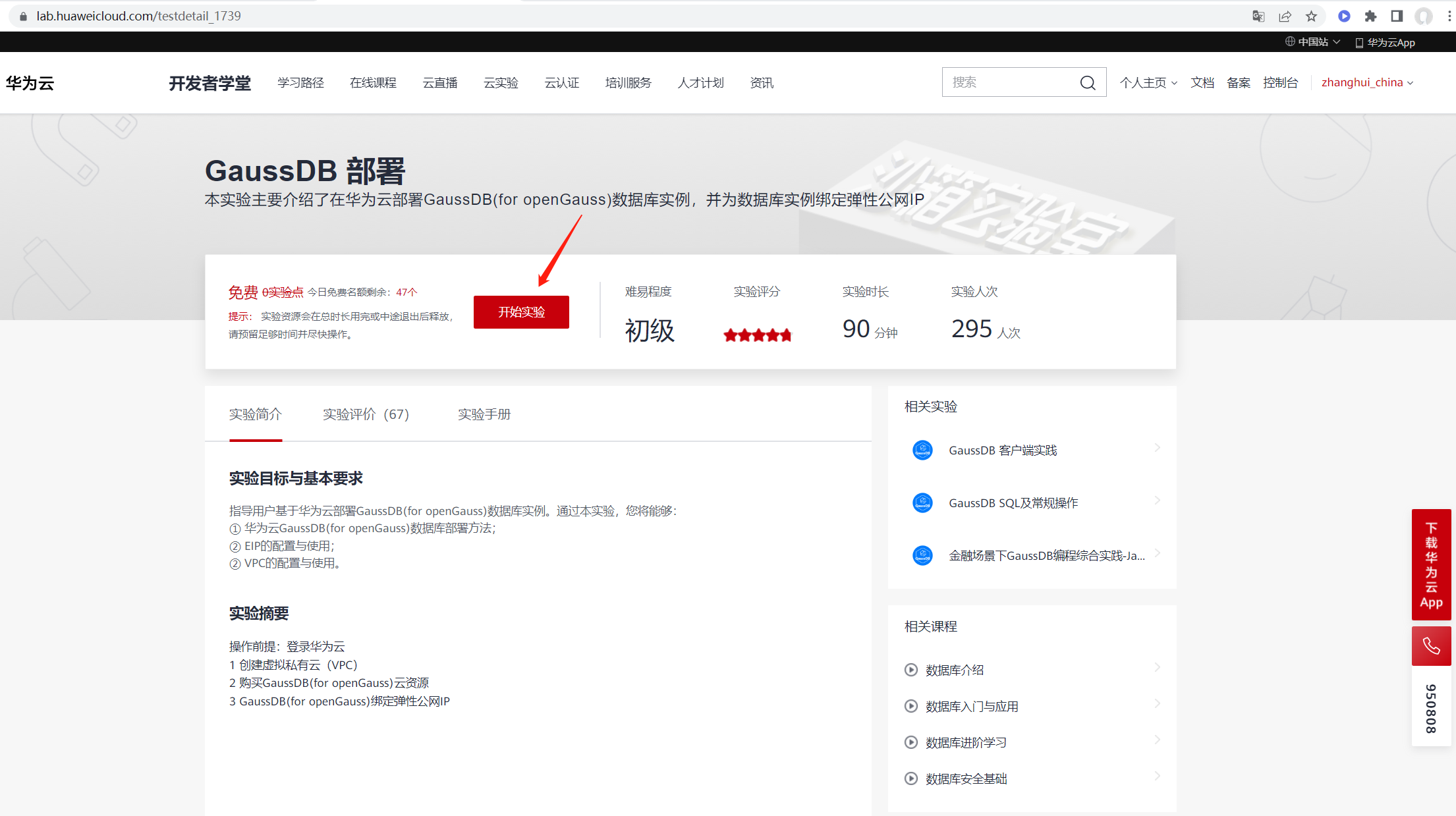Expand the 中国站 region selector
Screen dimensions: 1456x816
point(1312,41)
